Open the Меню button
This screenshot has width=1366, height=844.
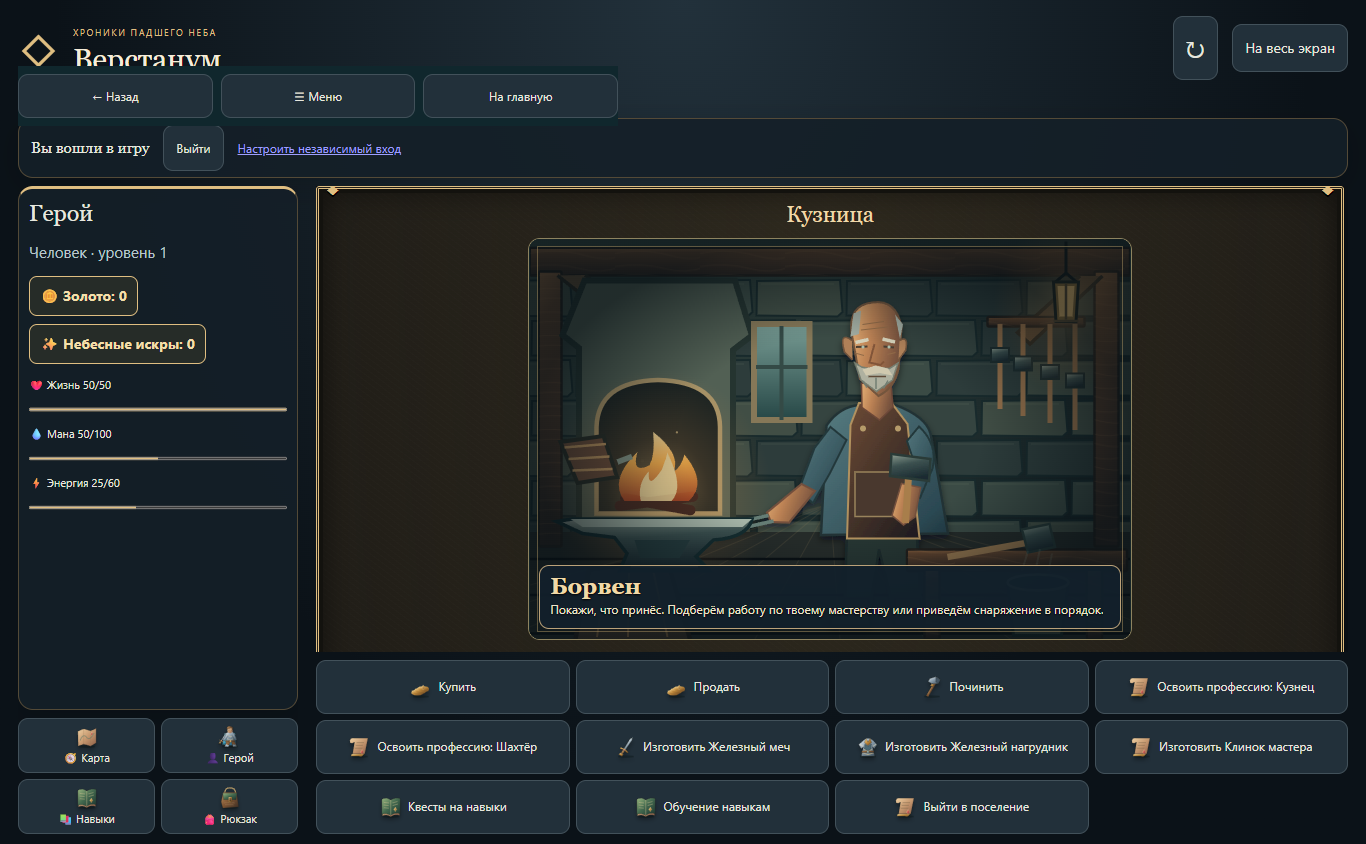point(318,96)
